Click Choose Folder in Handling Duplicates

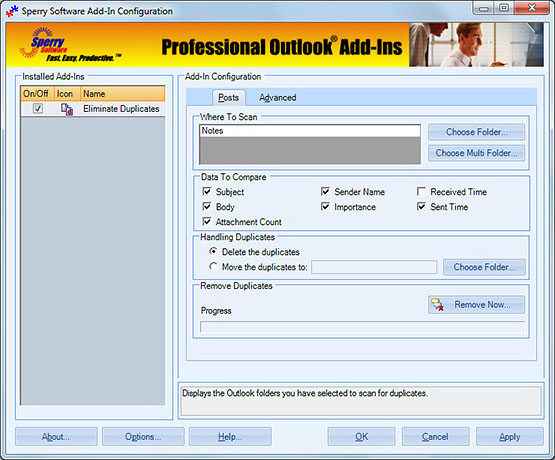484,267
